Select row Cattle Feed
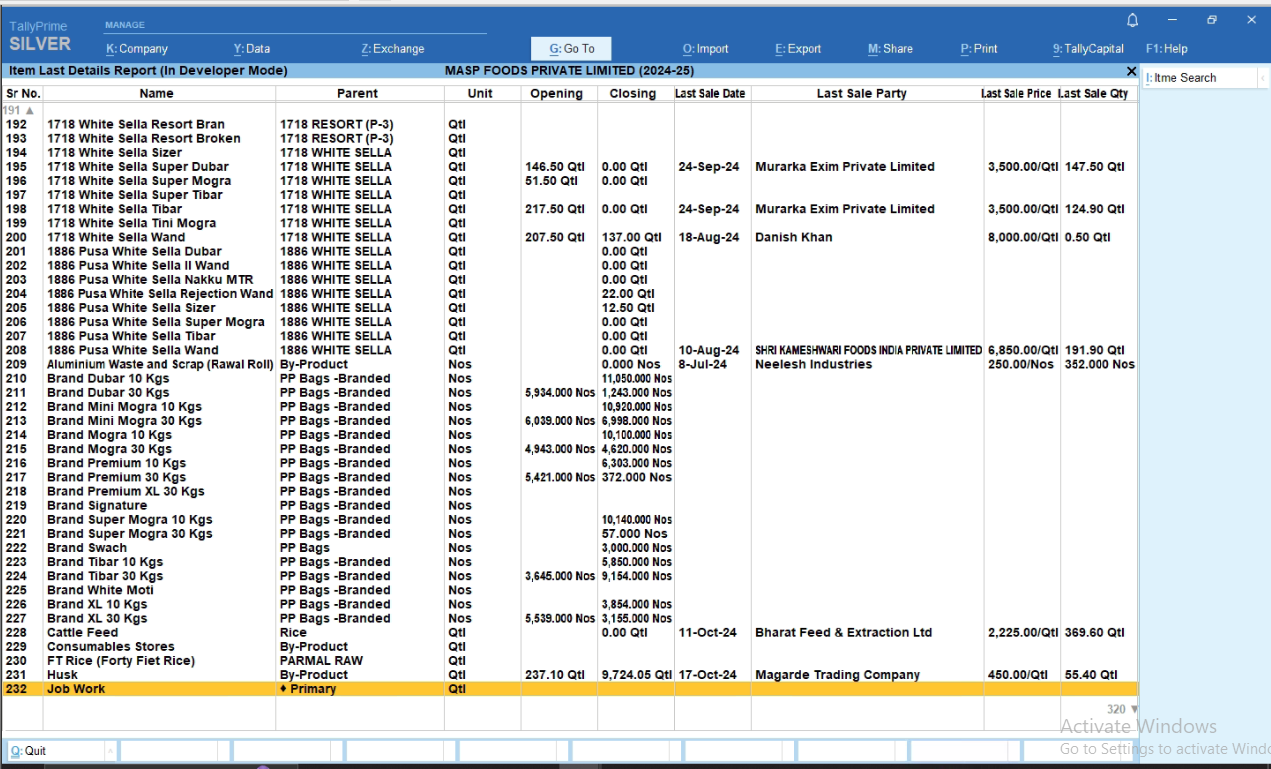1271x769 pixels. 570,632
